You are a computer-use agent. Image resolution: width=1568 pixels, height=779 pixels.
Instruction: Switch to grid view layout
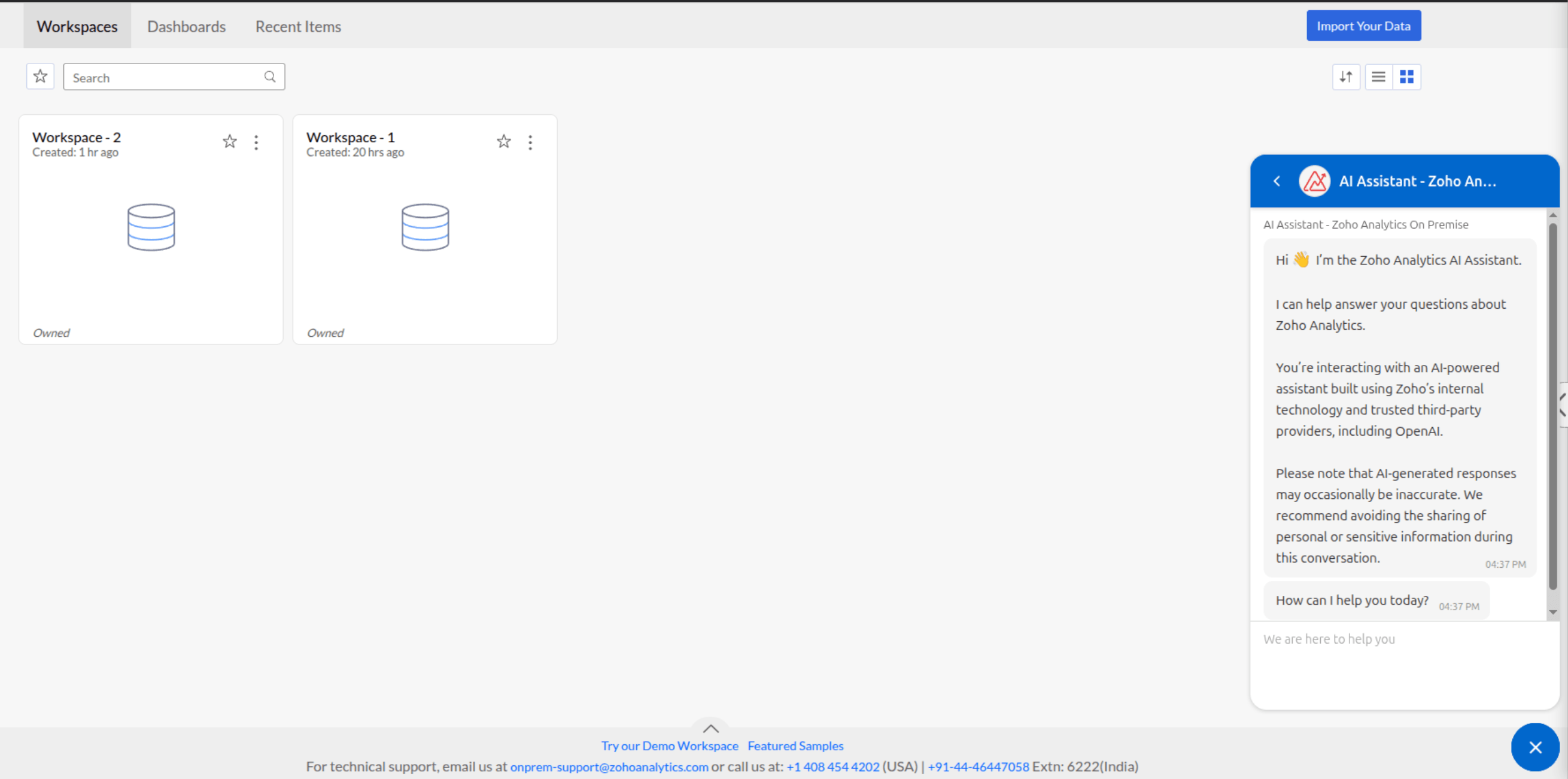tap(1406, 77)
